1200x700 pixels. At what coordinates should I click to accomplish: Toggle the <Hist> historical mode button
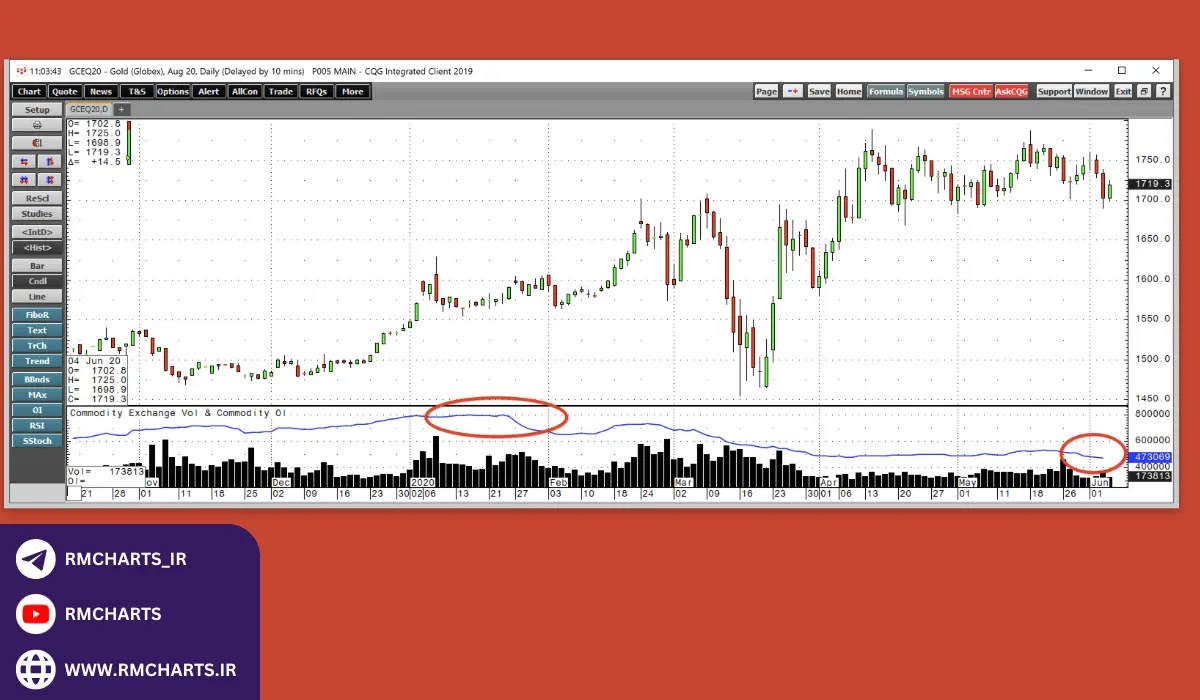37,247
